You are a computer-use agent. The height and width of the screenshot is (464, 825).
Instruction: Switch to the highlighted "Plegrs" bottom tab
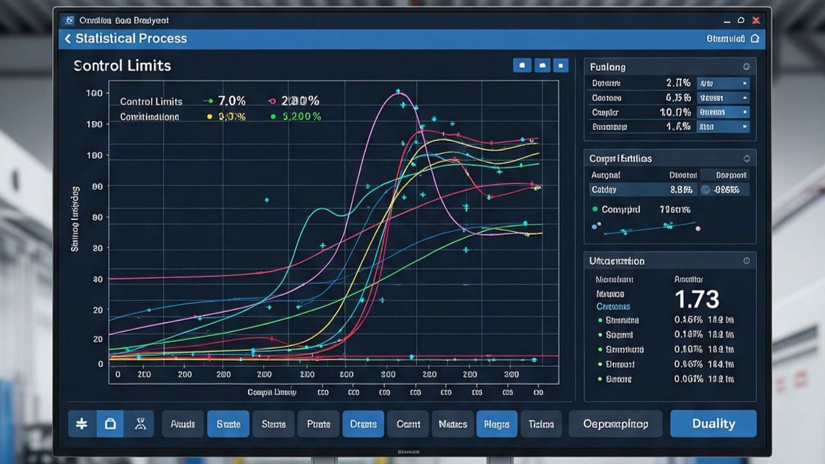497,423
